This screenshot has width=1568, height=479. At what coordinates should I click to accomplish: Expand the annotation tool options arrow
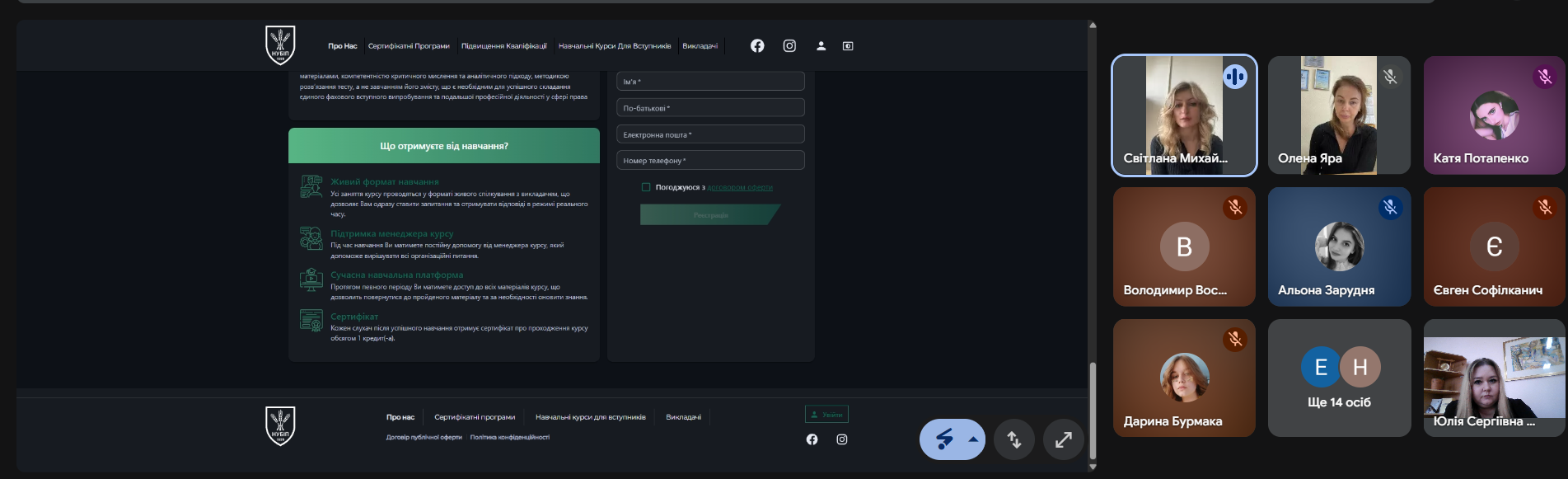[x=973, y=439]
